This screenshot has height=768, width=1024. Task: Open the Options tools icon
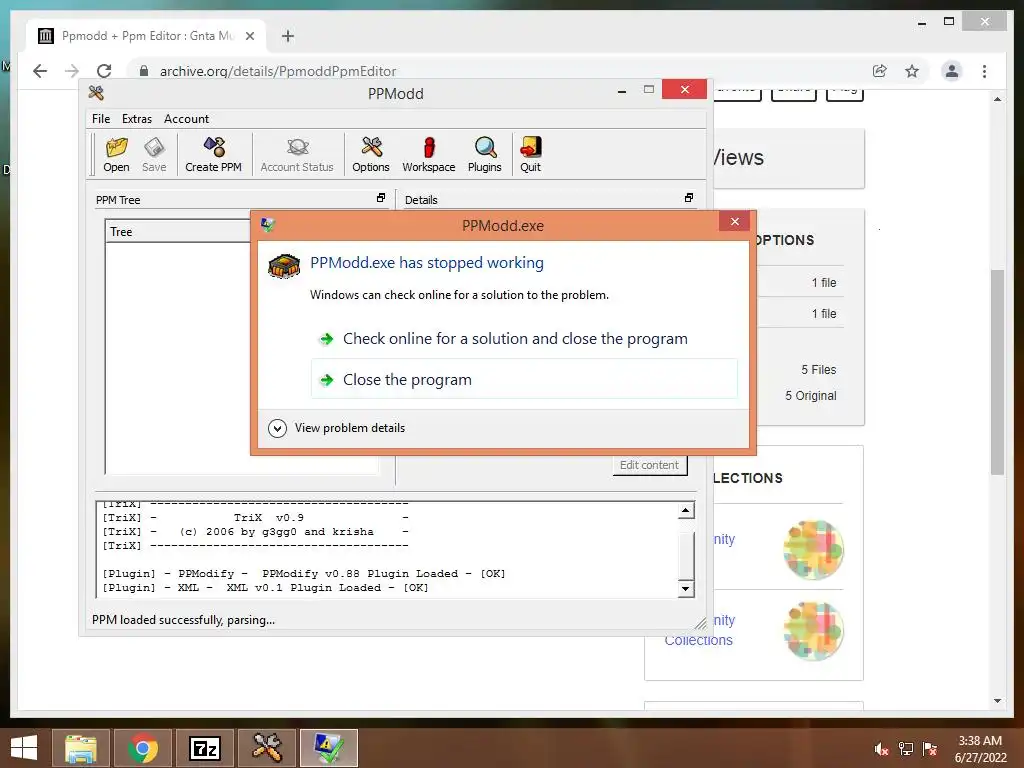[x=371, y=154]
